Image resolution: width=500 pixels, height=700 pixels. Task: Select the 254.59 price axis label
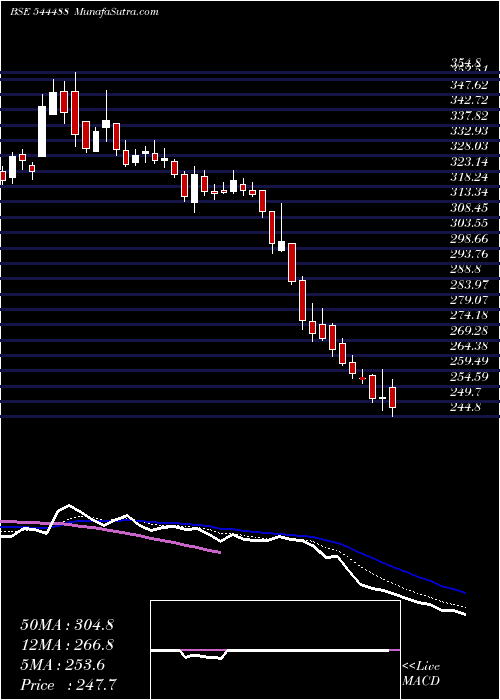pos(469,377)
